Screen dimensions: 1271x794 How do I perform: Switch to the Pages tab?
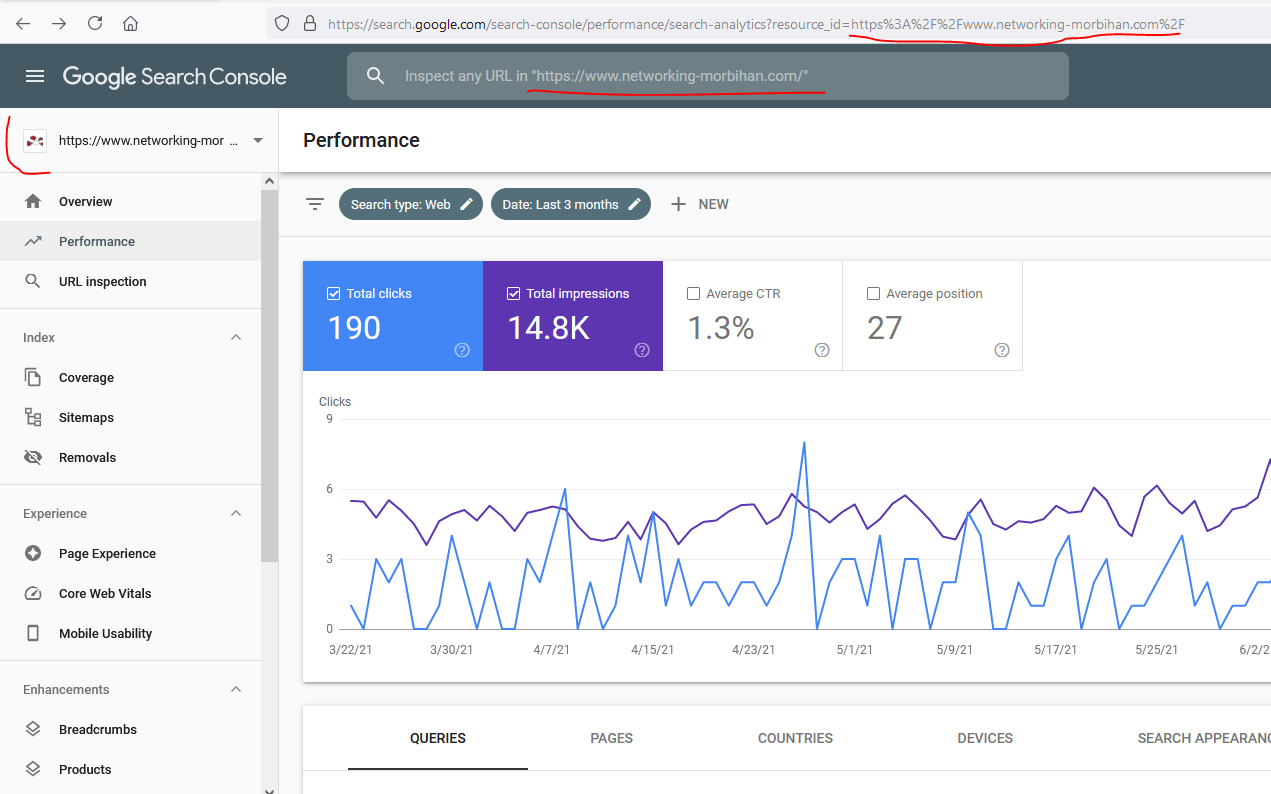[x=612, y=738]
